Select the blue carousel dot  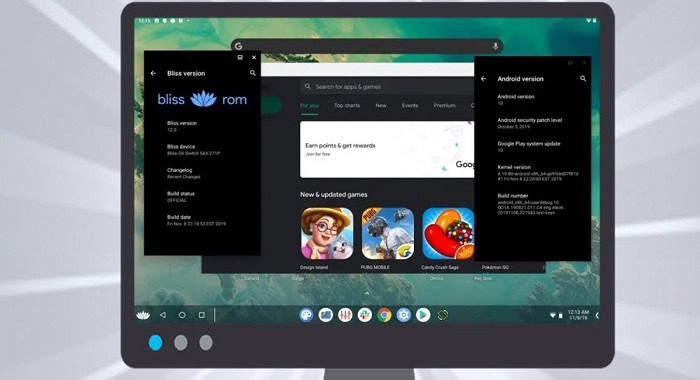pos(156,343)
